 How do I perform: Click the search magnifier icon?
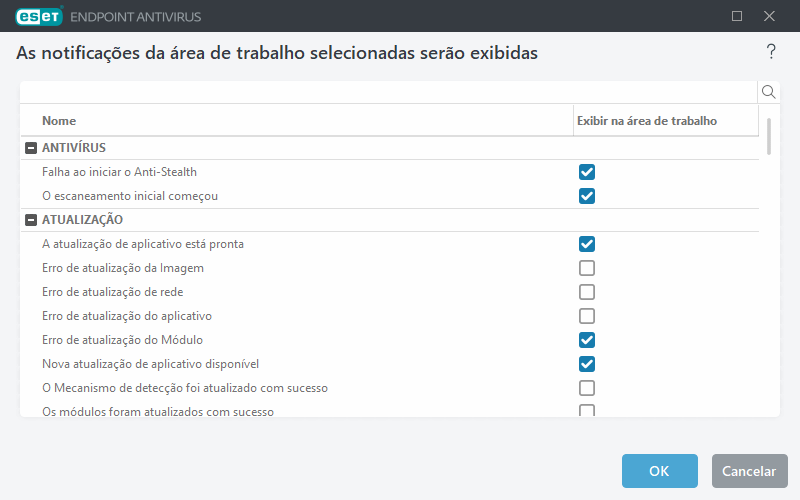[x=768, y=92]
